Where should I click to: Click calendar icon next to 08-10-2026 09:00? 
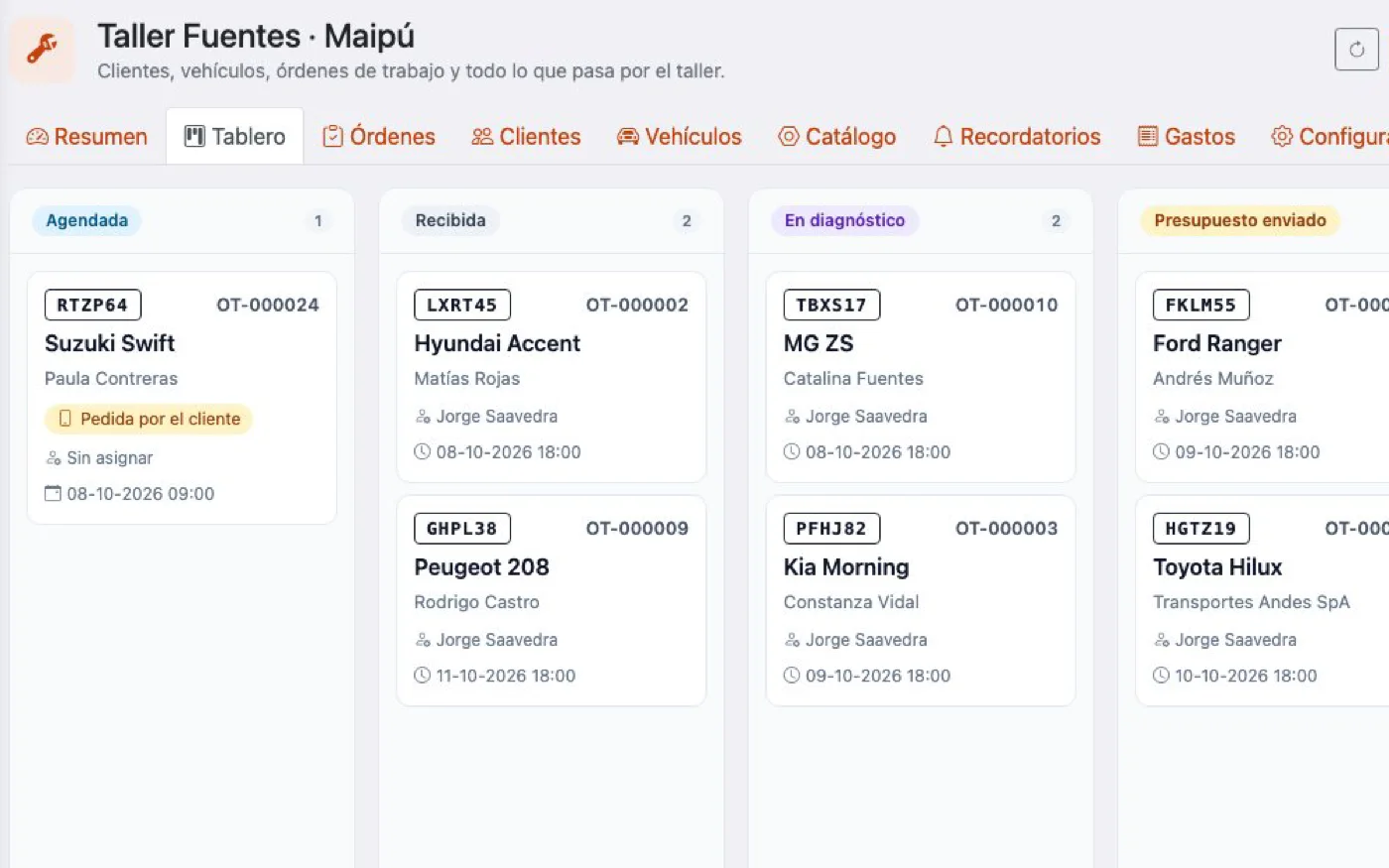[54, 493]
